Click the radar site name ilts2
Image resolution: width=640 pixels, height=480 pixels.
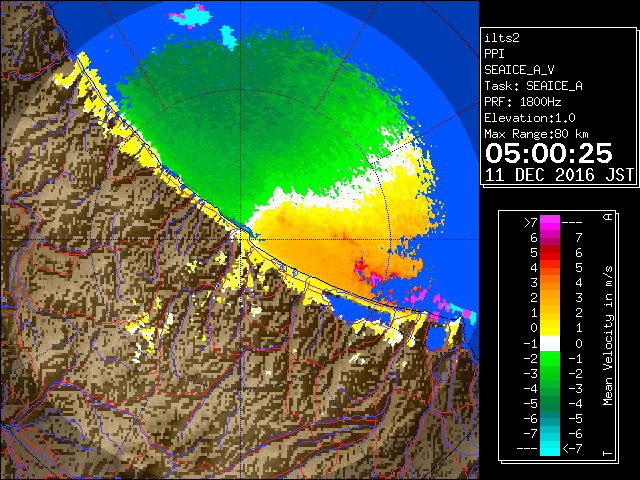point(502,38)
